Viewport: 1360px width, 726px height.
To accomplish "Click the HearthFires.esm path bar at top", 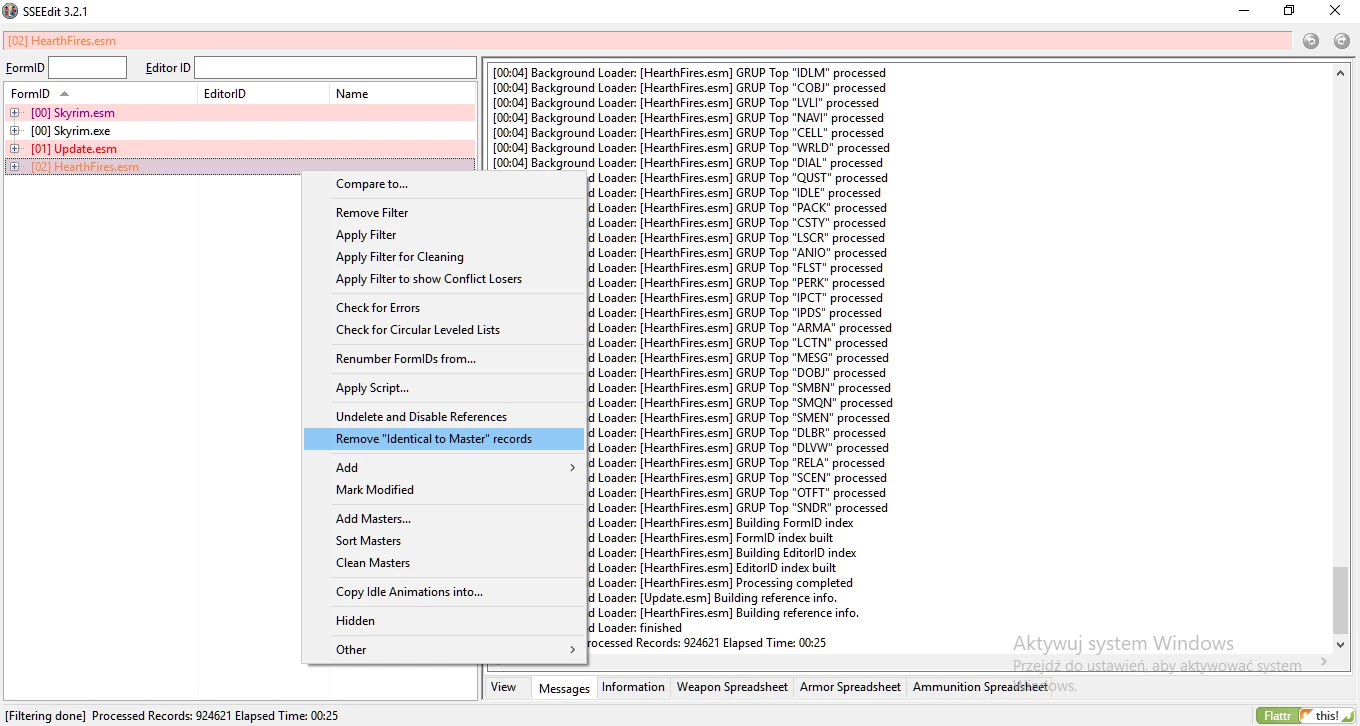I will click(x=648, y=41).
